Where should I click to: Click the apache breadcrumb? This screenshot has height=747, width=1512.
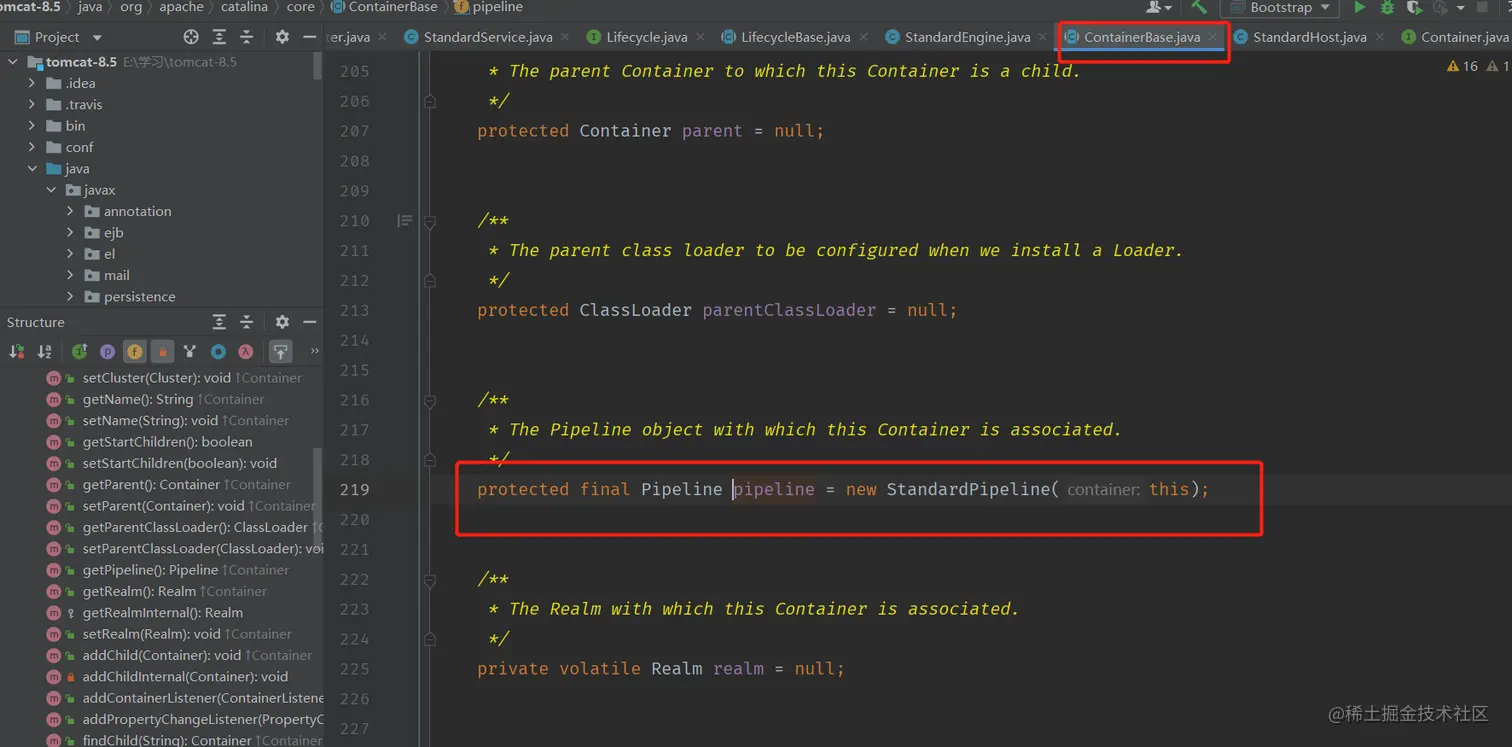click(x=182, y=7)
